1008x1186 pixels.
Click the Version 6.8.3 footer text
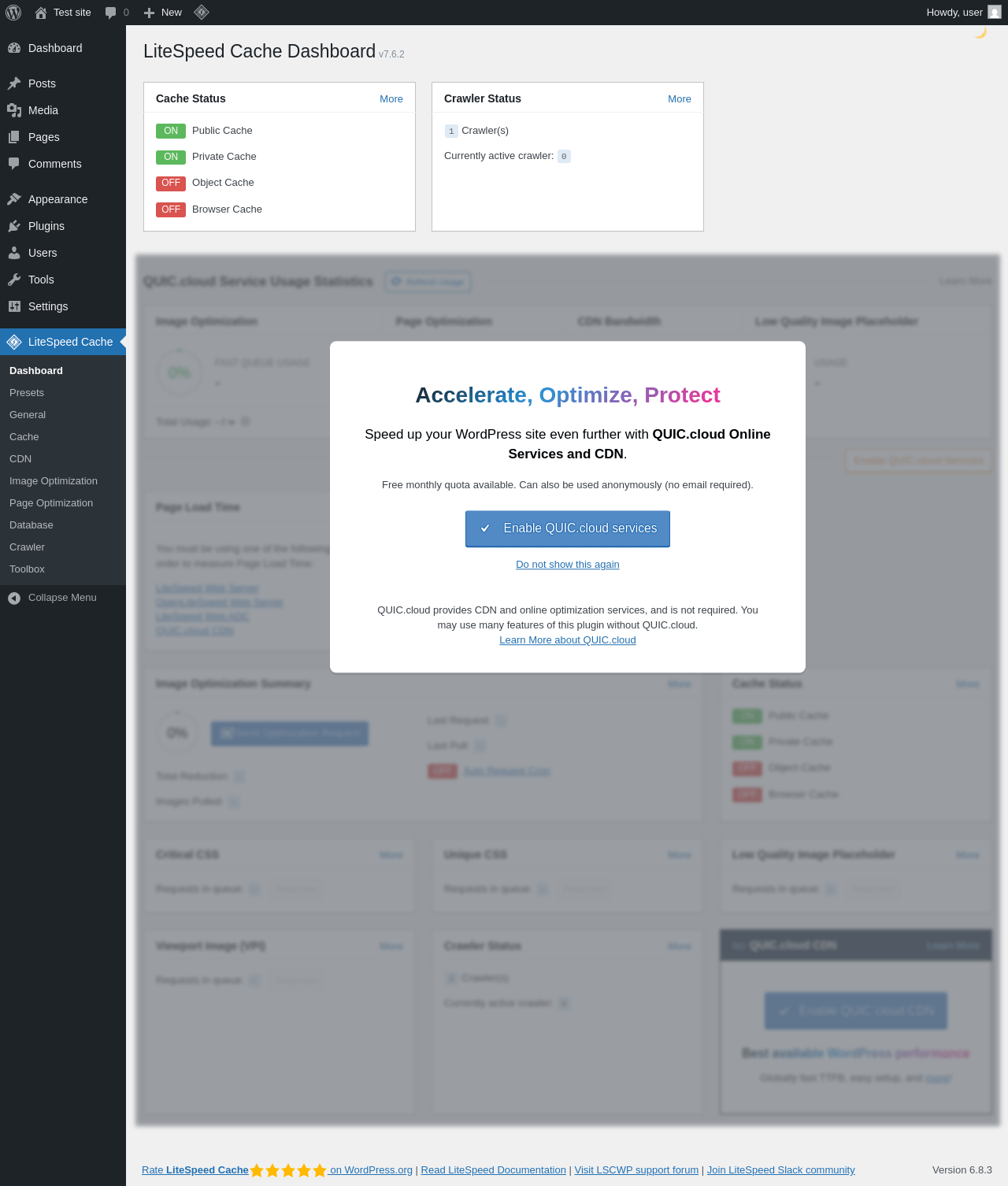(962, 1170)
